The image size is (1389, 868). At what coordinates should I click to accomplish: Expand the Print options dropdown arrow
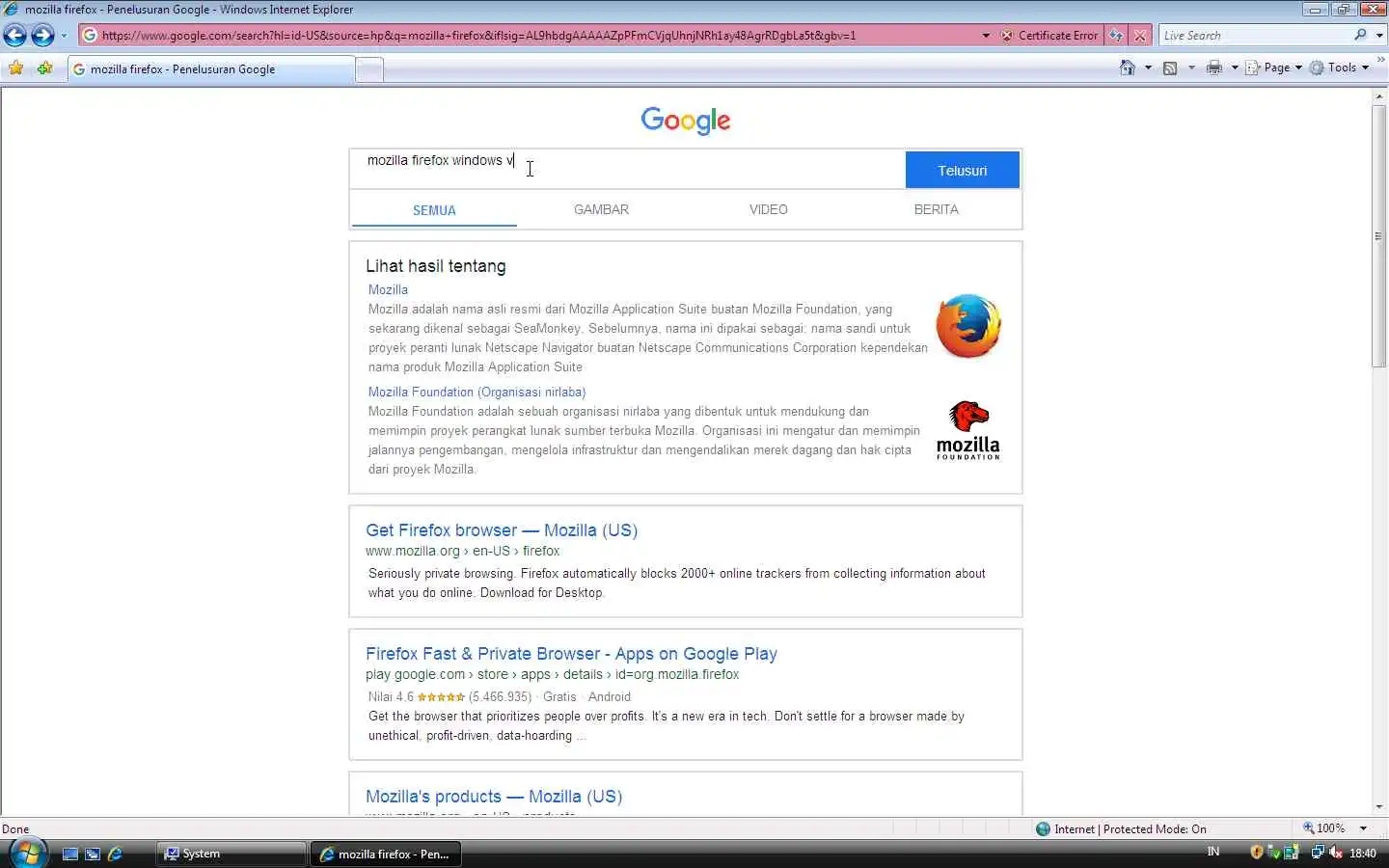(1235, 68)
